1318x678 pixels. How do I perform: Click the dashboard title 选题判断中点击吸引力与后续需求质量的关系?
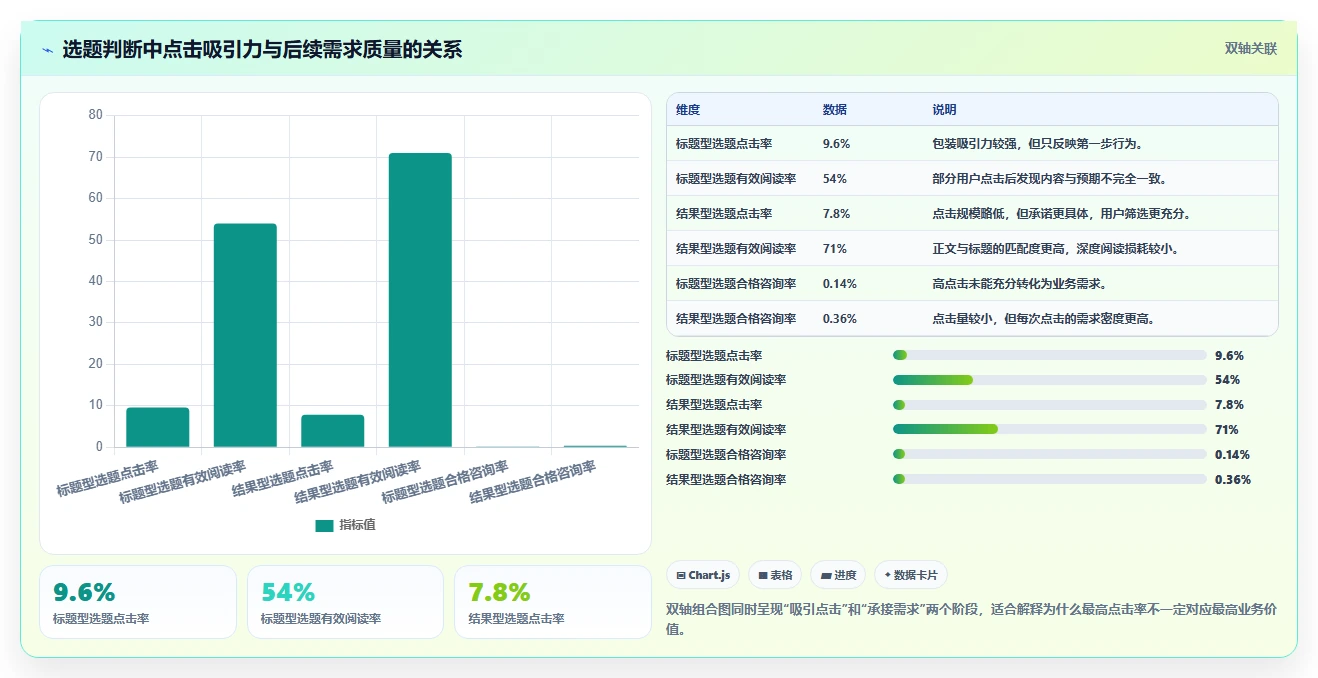coord(262,50)
